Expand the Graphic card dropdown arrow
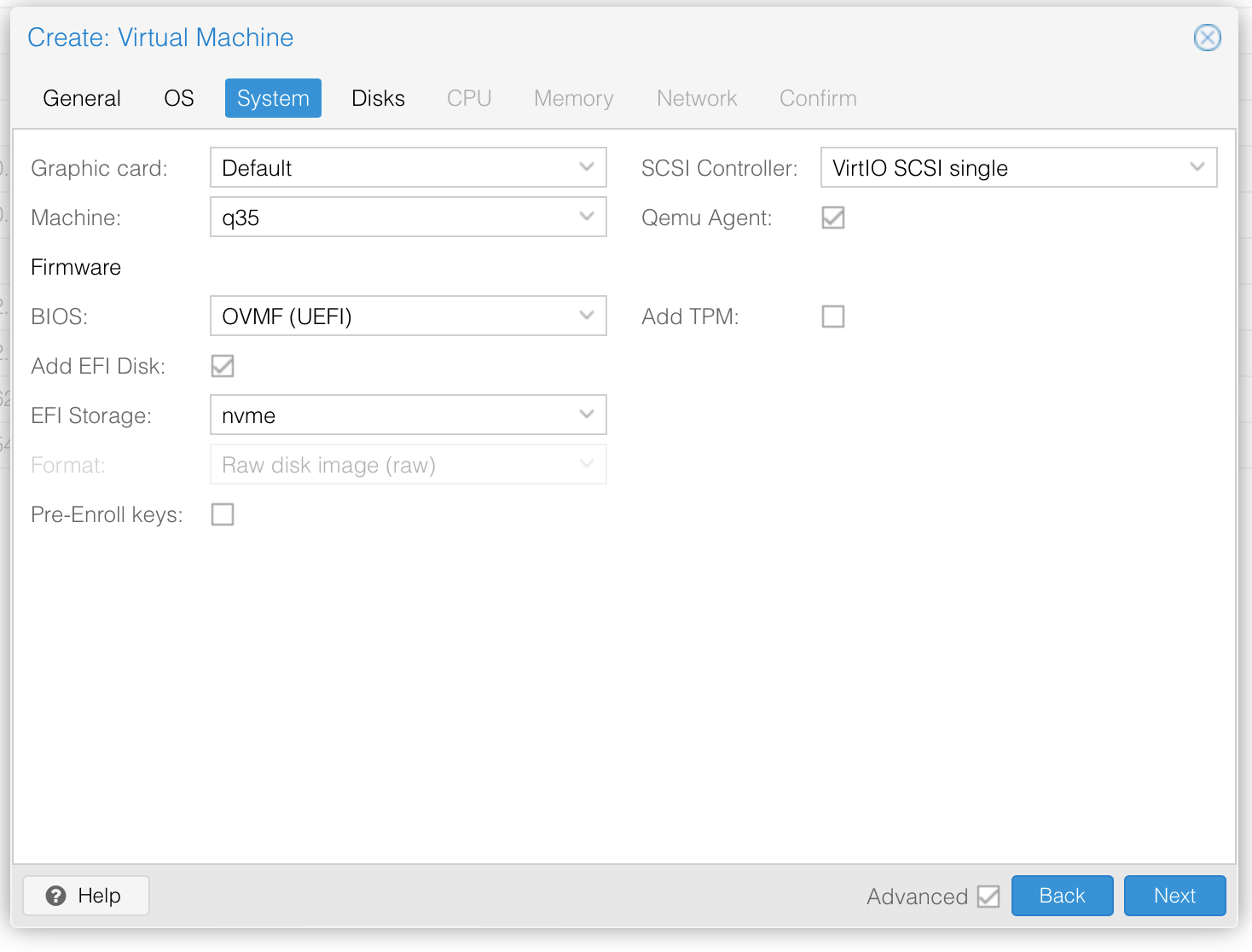 pos(587,167)
